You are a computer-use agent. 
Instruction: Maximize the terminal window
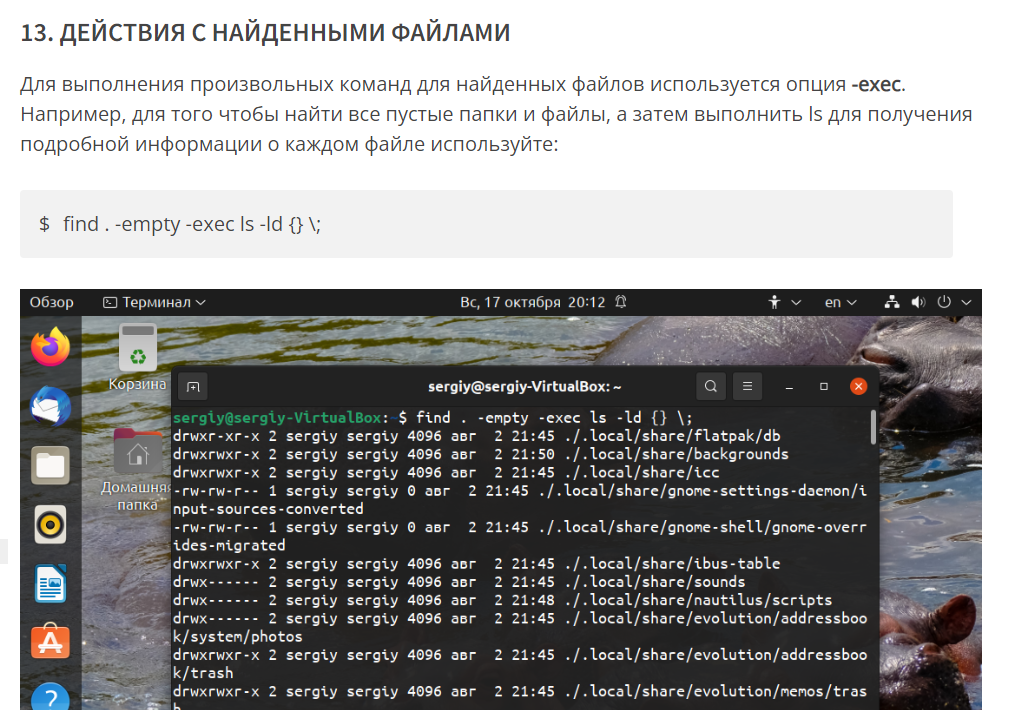point(824,387)
